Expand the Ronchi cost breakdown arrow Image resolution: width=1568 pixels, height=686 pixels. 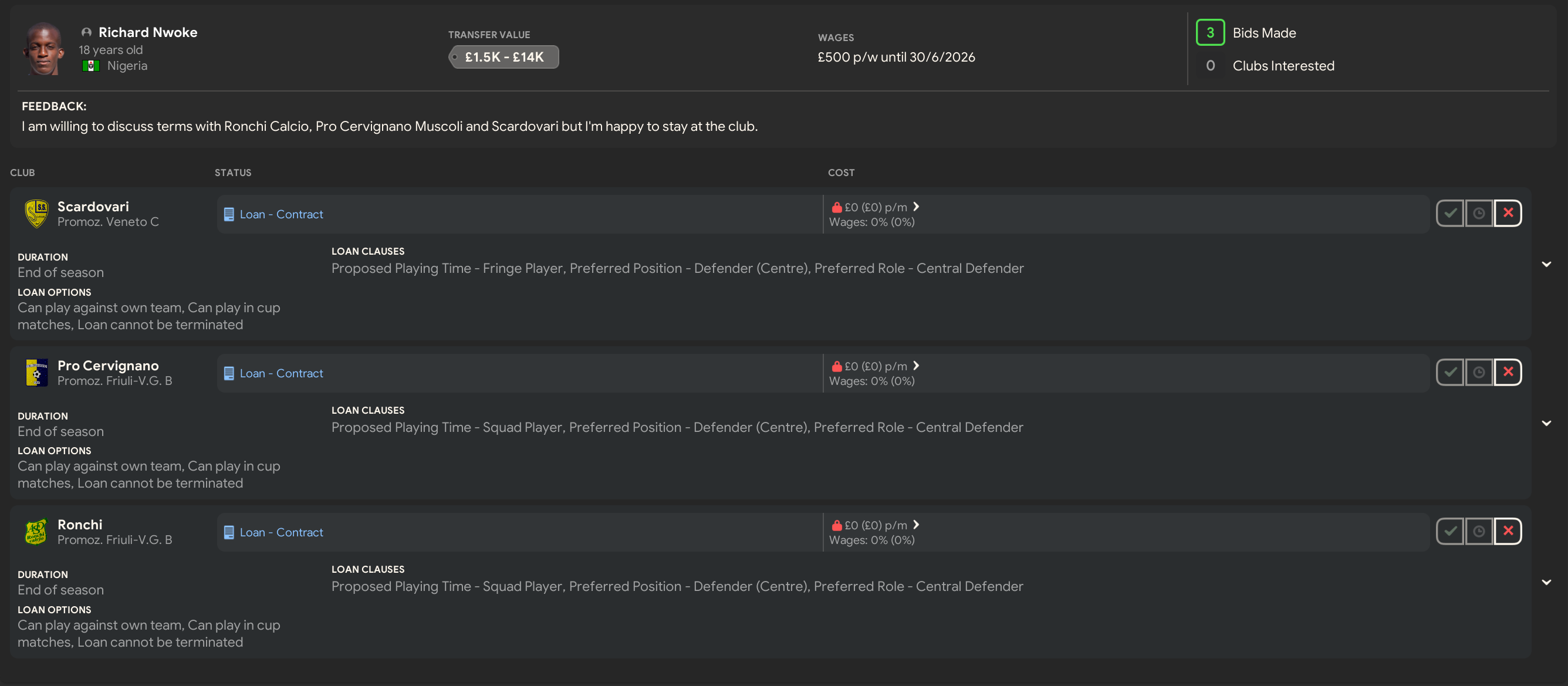pyautogui.click(x=916, y=525)
